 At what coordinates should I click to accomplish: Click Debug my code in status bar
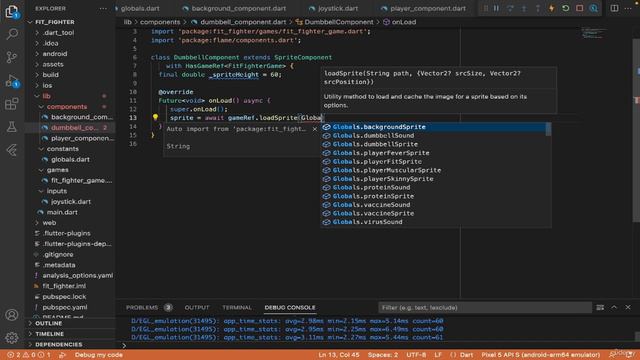(x=98, y=355)
